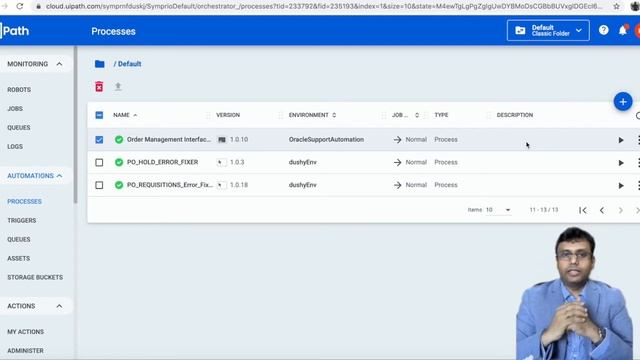Click the sidebar vertical scrollbar
This screenshot has width=640, height=360.
tap(76, 124)
